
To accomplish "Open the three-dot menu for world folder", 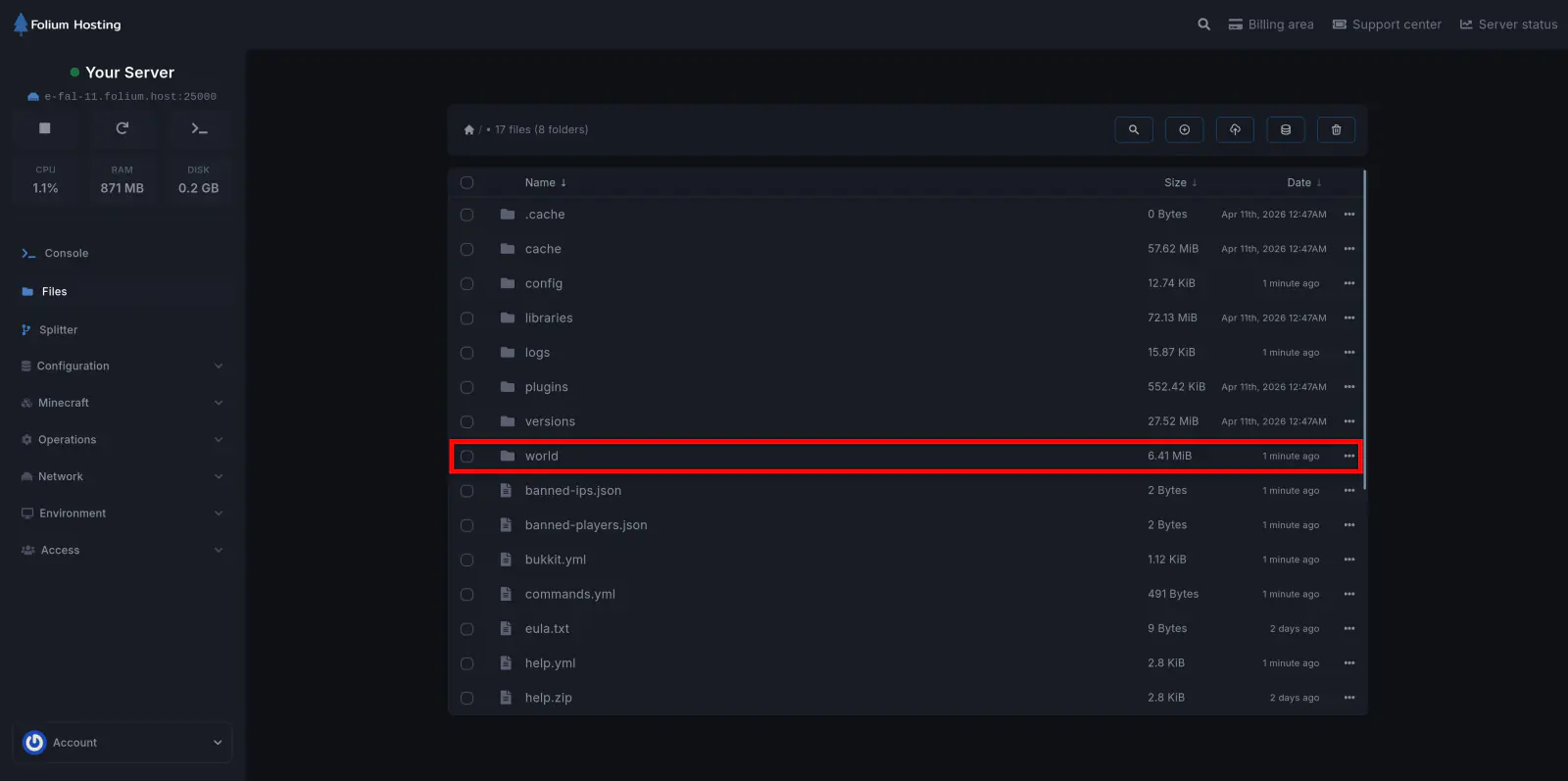I will (1349, 457).
